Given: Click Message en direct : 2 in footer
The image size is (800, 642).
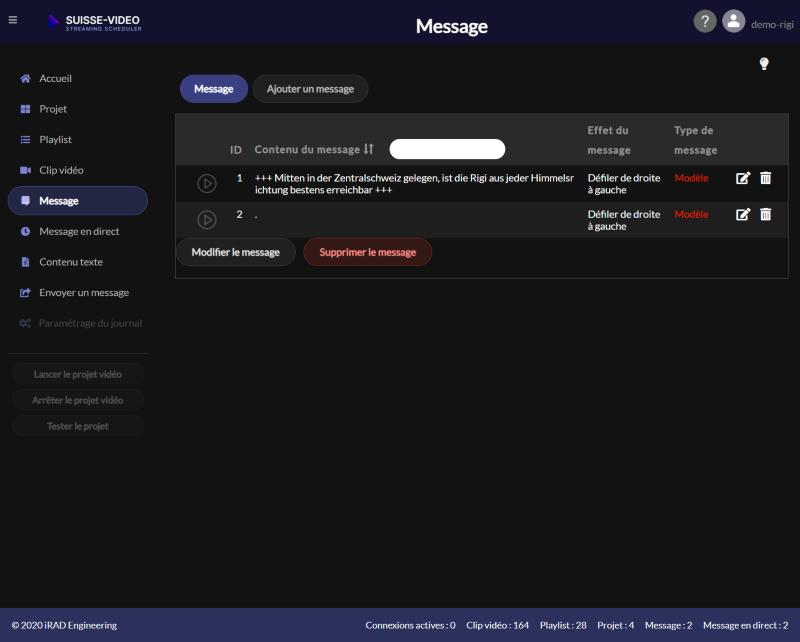Looking at the screenshot, I should coord(745,625).
